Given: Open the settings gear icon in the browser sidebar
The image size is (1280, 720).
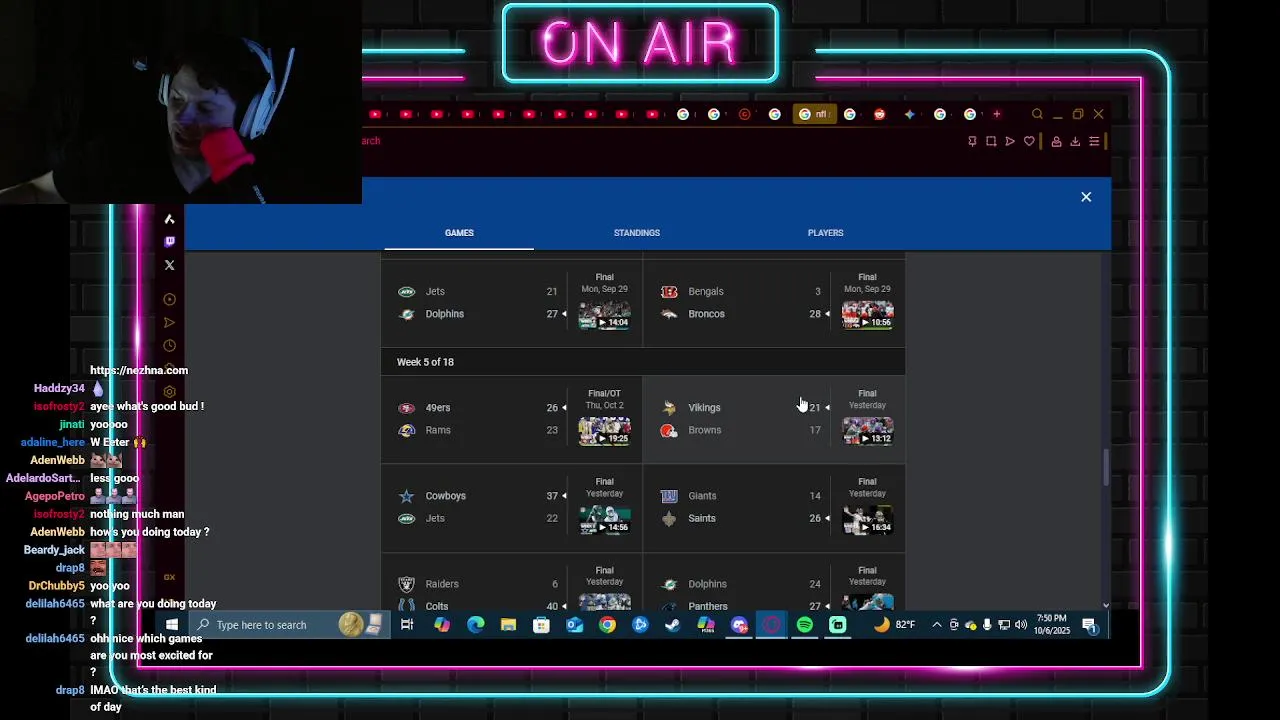Looking at the screenshot, I should click(169, 391).
